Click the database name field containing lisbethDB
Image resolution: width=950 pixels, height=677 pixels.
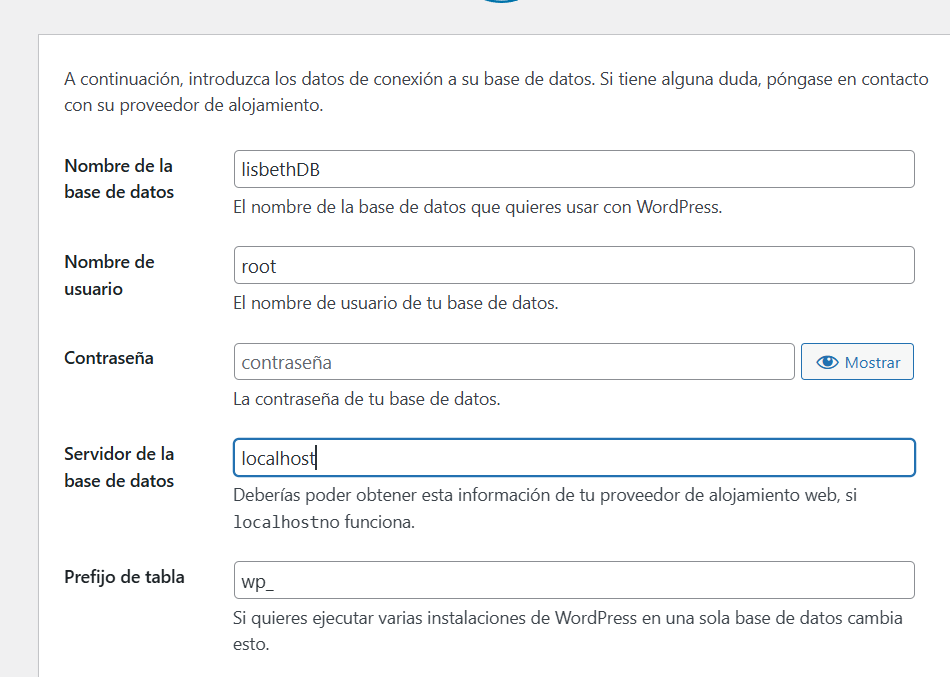pos(574,169)
